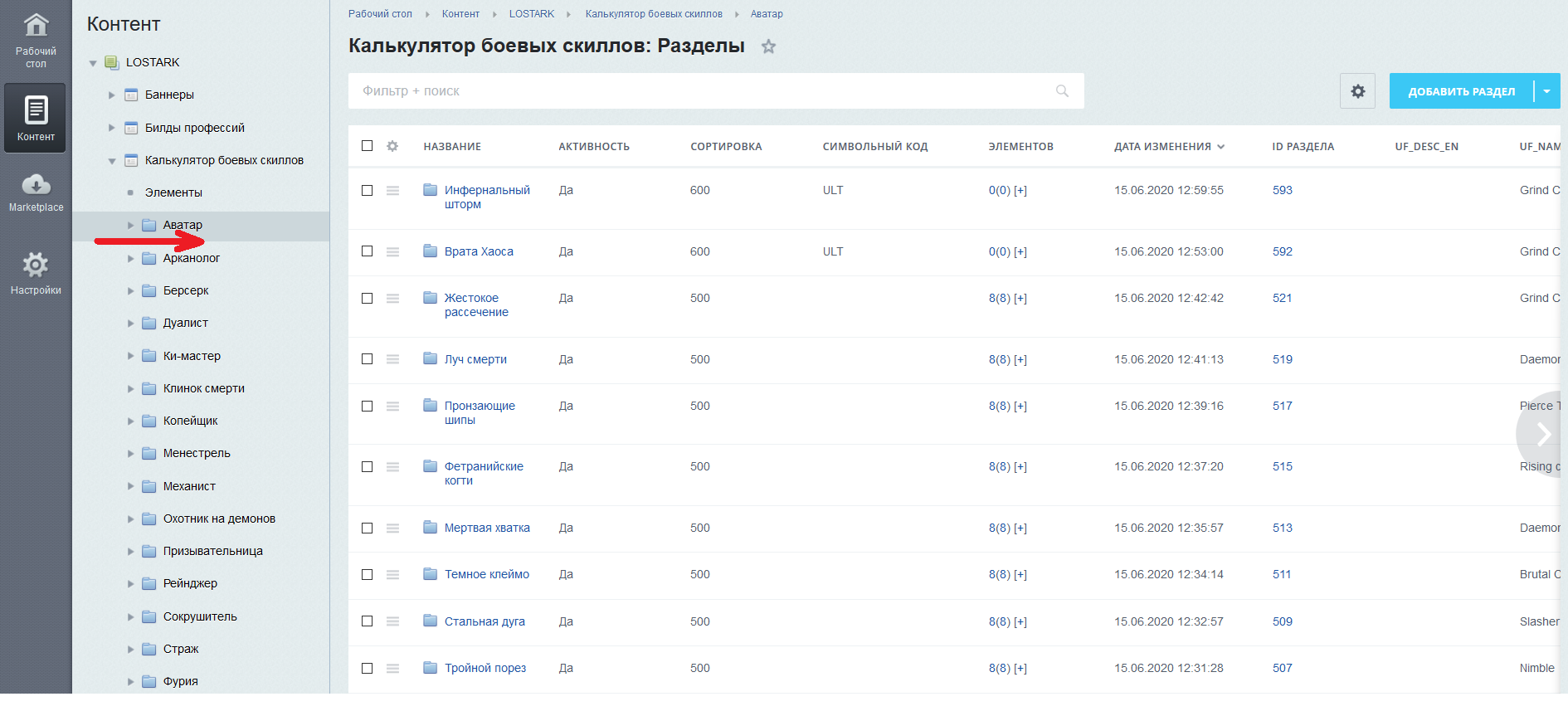Open Marketplace cloud icon

tap(36, 184)
